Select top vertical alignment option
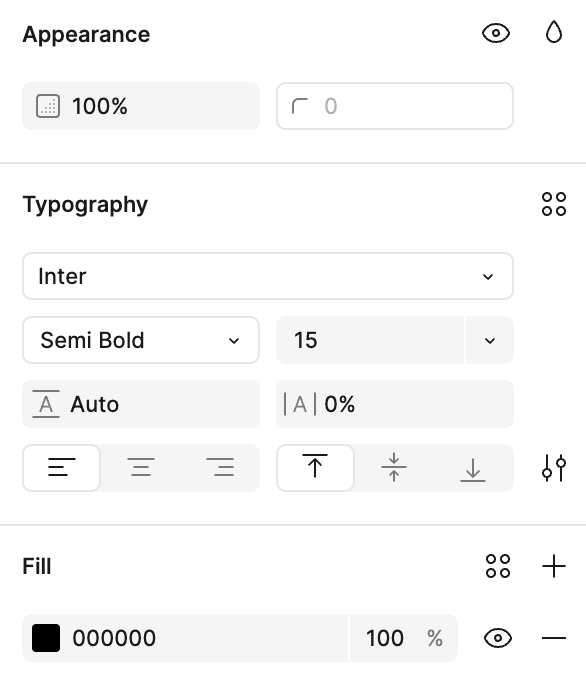The image size is (586, 680). 315,468
